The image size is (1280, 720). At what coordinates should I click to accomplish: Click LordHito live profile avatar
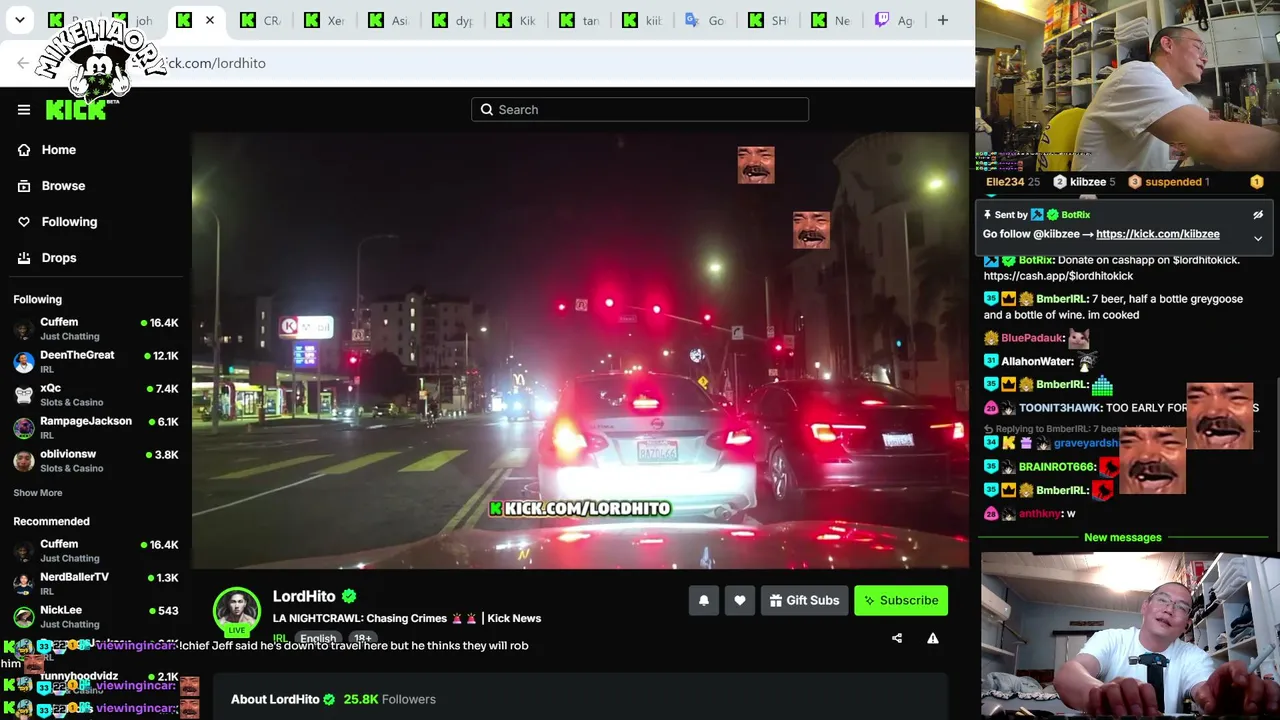coord(237,611)
